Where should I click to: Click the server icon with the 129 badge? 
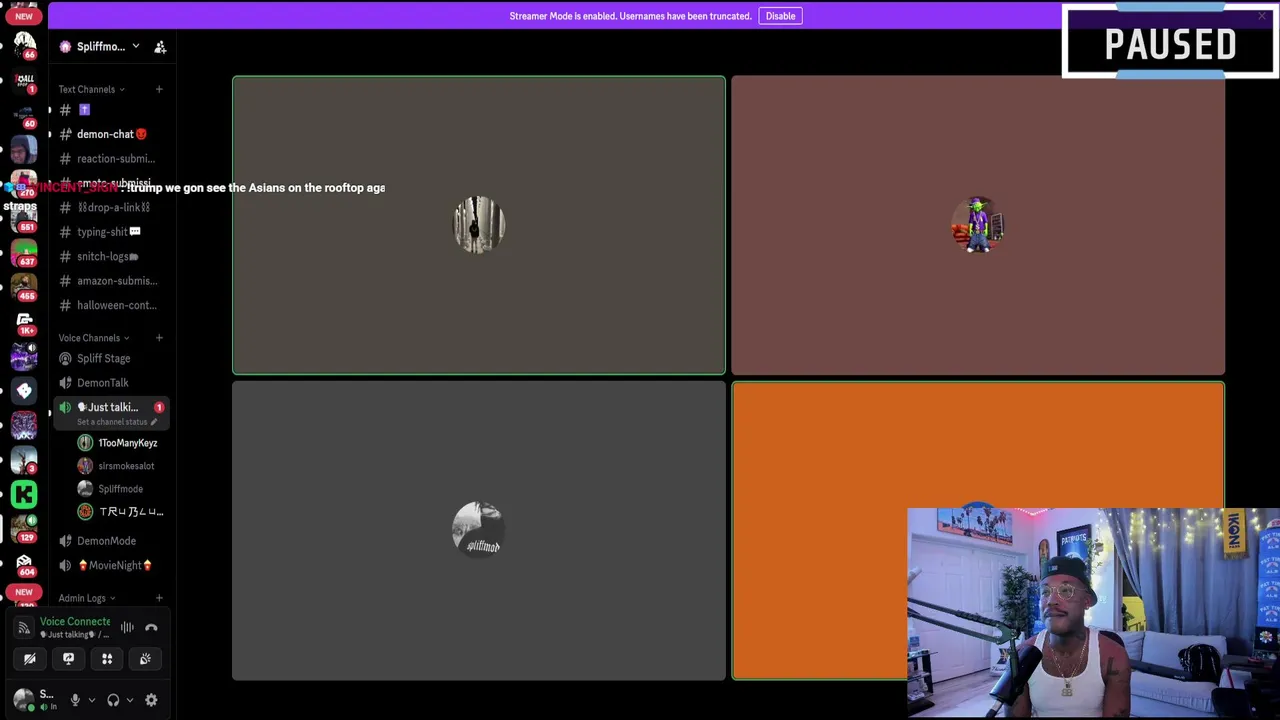point(24,529)
